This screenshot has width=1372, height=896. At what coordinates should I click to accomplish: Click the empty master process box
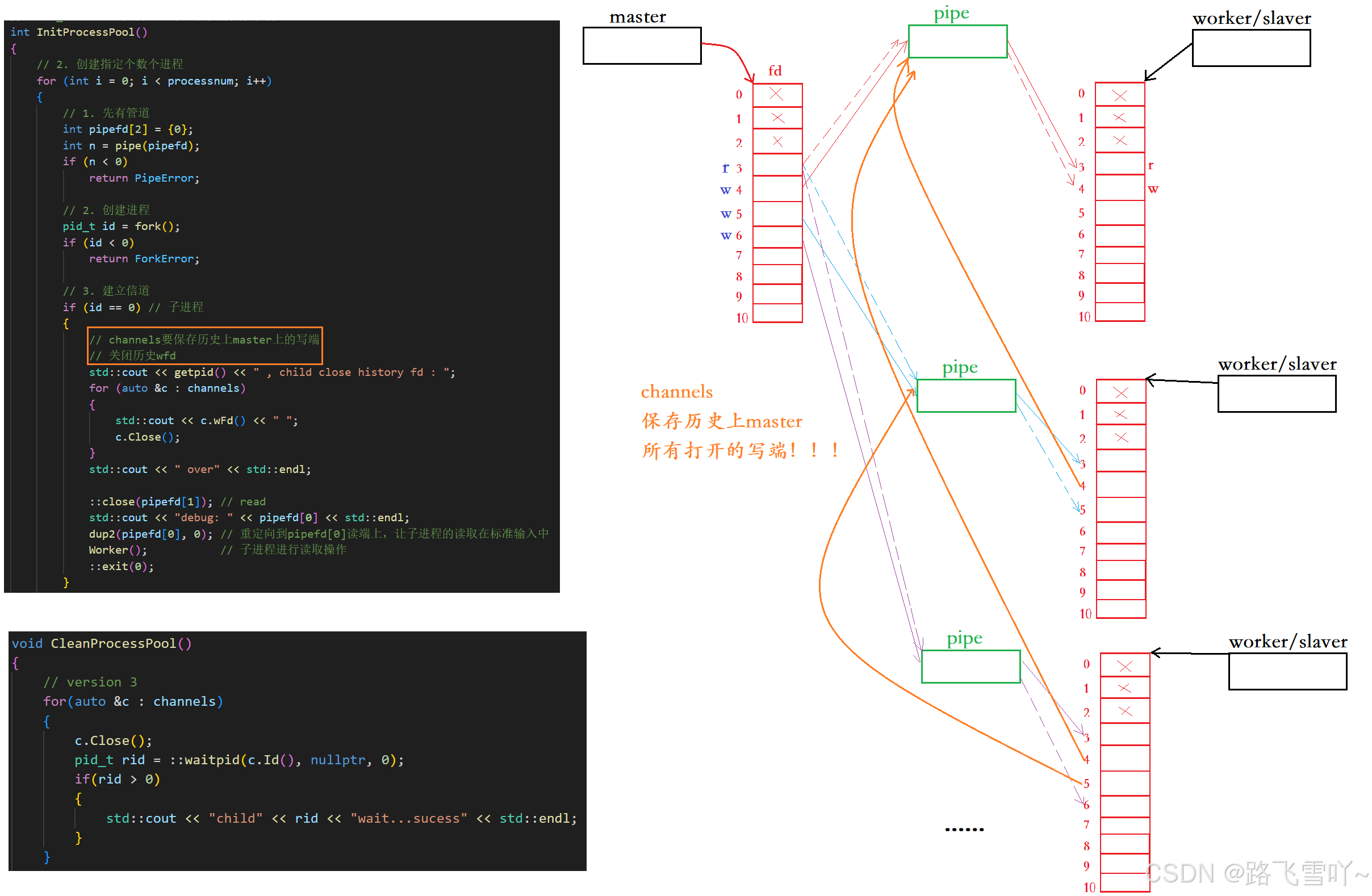click(642, 45)
